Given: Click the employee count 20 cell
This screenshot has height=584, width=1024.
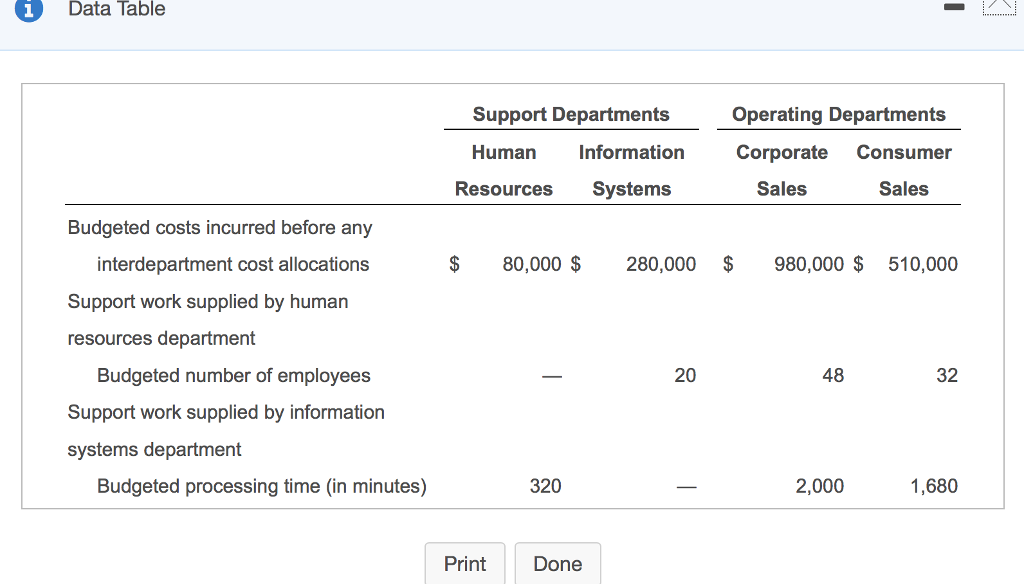Looking at the screenshot, I should 685,375.
